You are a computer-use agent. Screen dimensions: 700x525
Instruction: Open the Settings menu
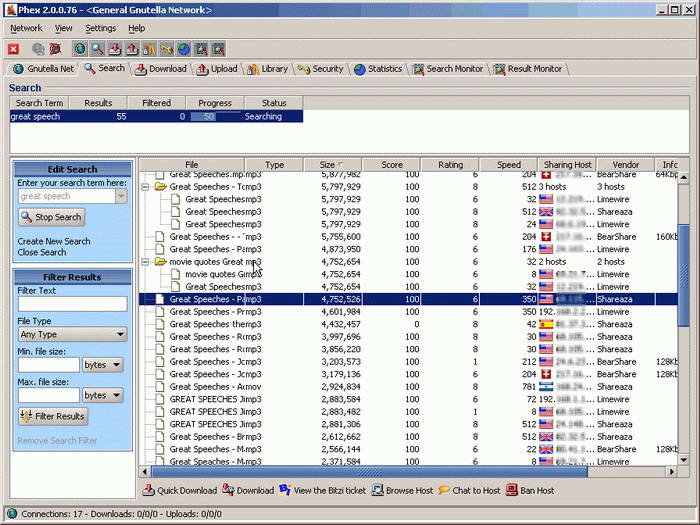(100, 28)
